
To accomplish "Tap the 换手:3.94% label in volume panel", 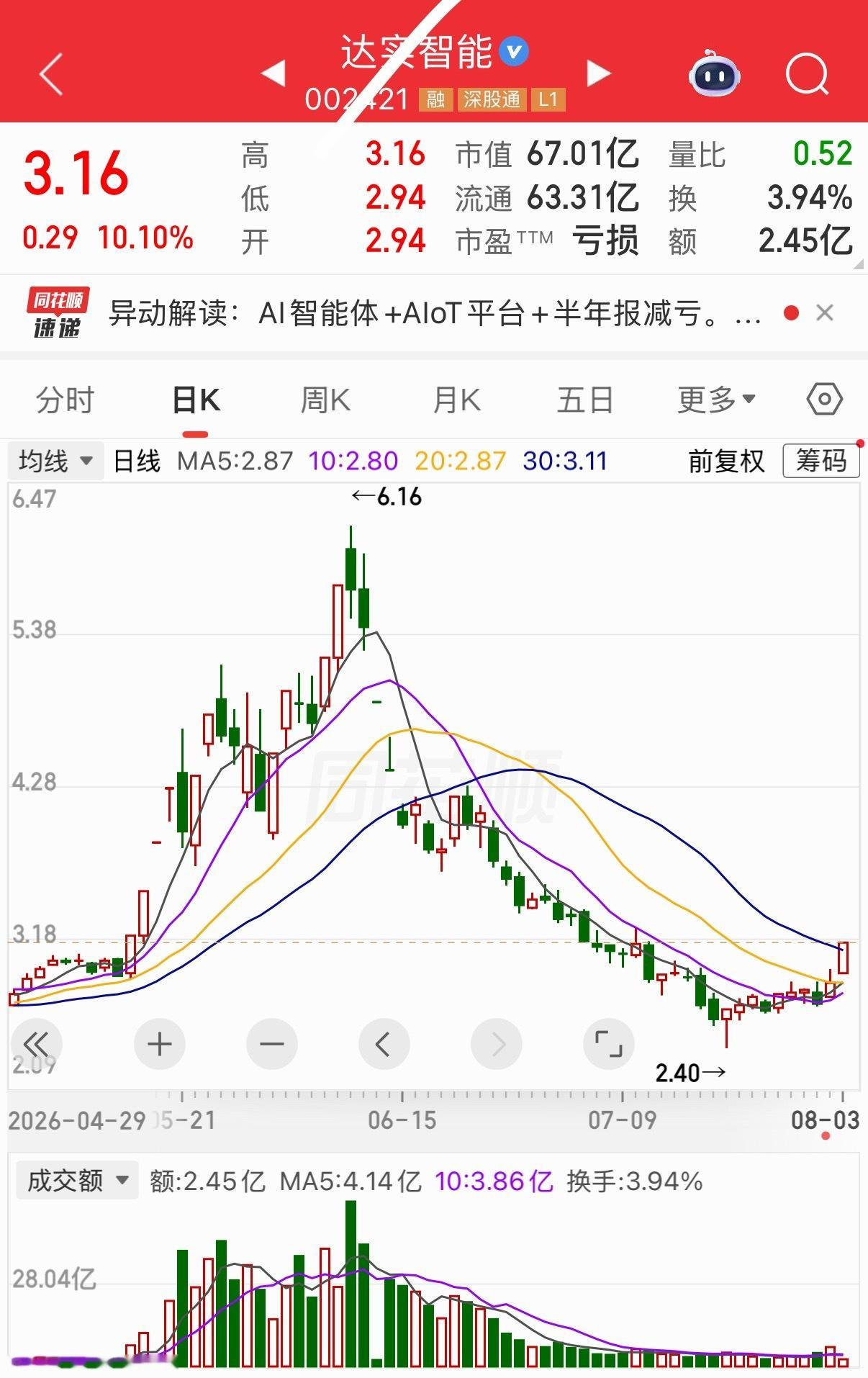I will [635, 1181].
